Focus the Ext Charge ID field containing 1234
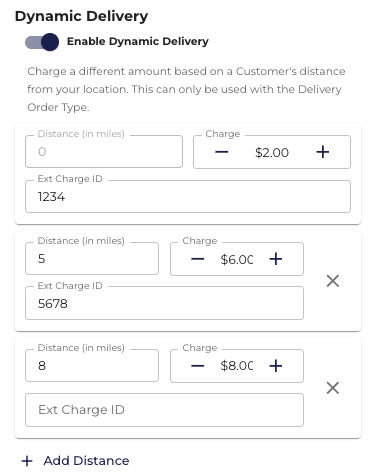The width and height of the screenshot is (369, 475). (188, 197)
